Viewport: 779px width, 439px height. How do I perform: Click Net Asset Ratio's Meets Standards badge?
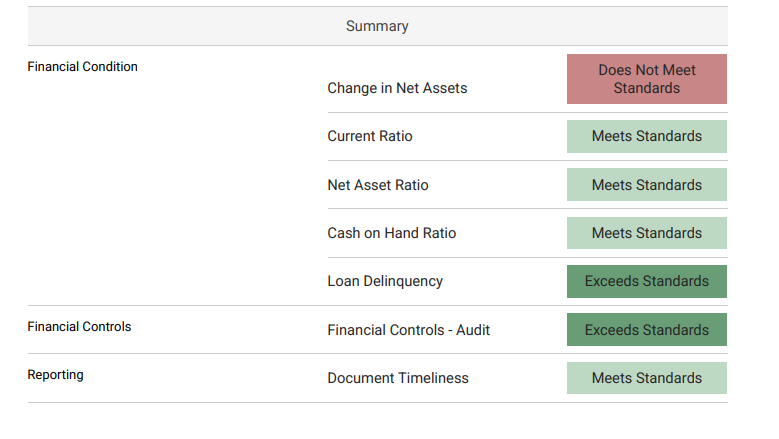coord(647,185)
